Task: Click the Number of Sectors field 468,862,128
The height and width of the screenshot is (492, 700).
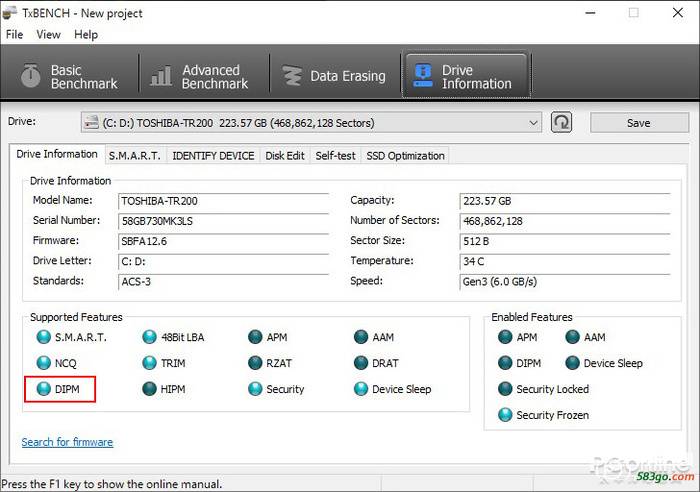Action: tap(565, 221)
